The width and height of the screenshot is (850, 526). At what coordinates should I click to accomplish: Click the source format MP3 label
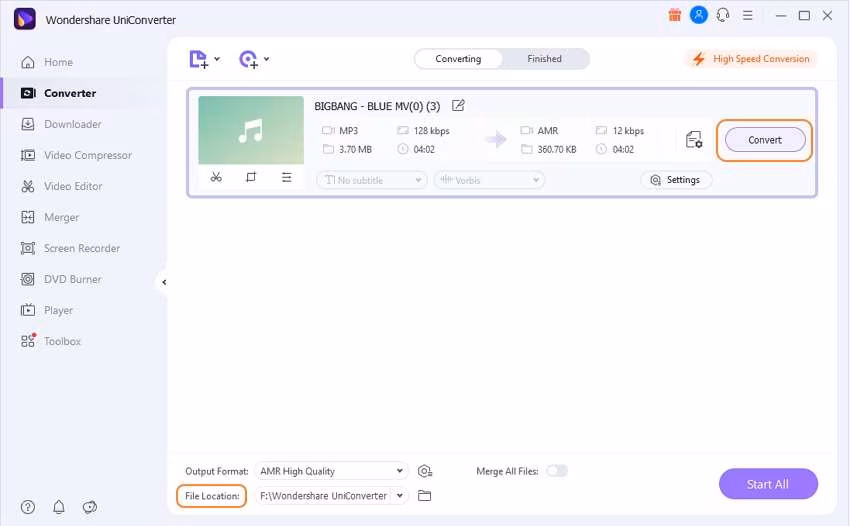click(x=348, y=131)
